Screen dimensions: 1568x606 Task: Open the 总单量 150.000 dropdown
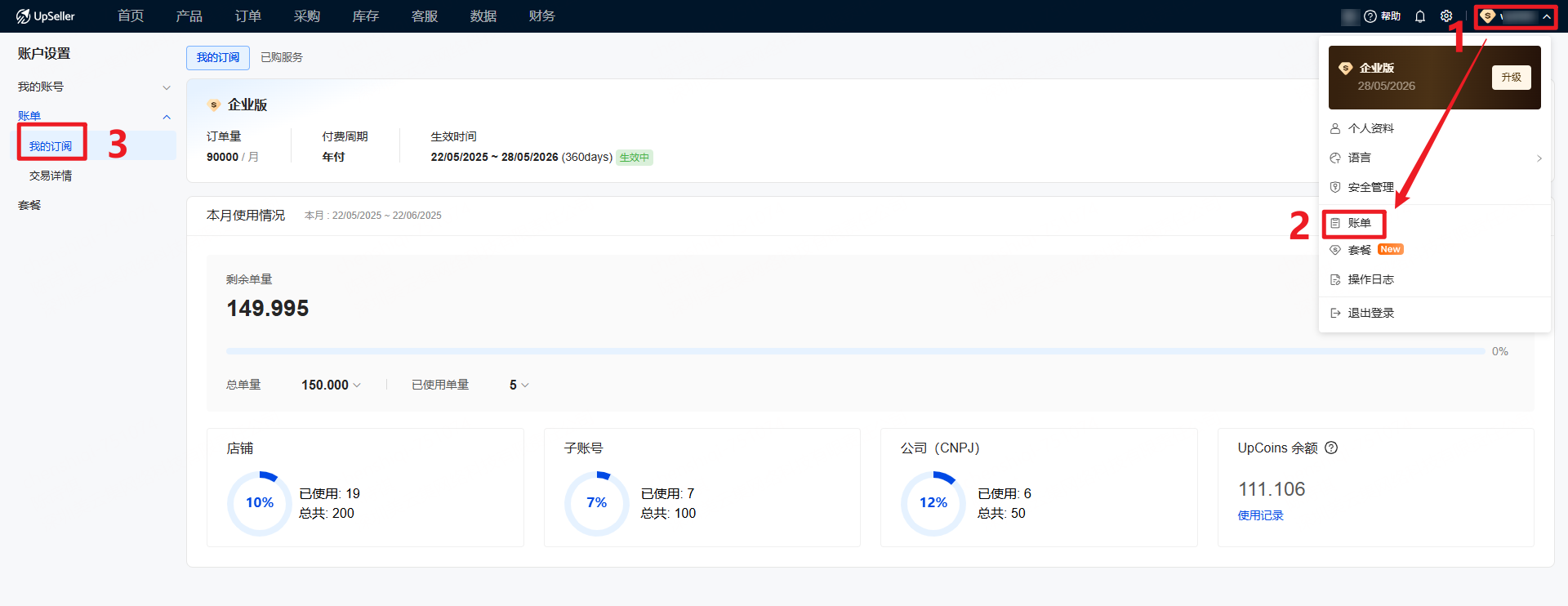(357, 385)
